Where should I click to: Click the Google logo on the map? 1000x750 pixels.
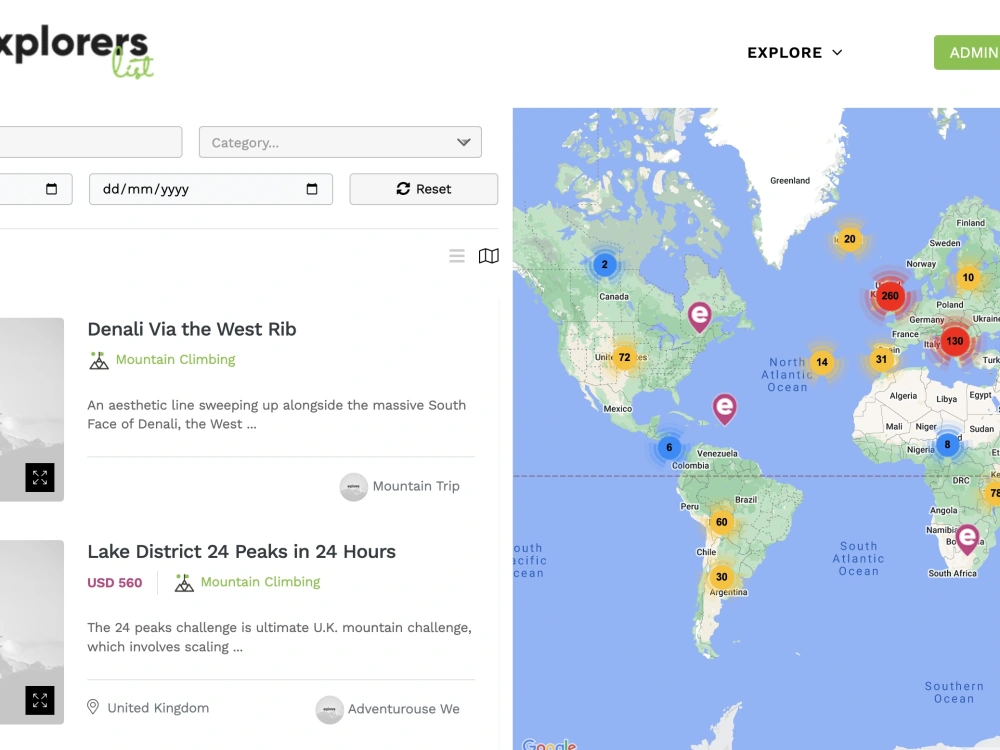tap(549, 744)
